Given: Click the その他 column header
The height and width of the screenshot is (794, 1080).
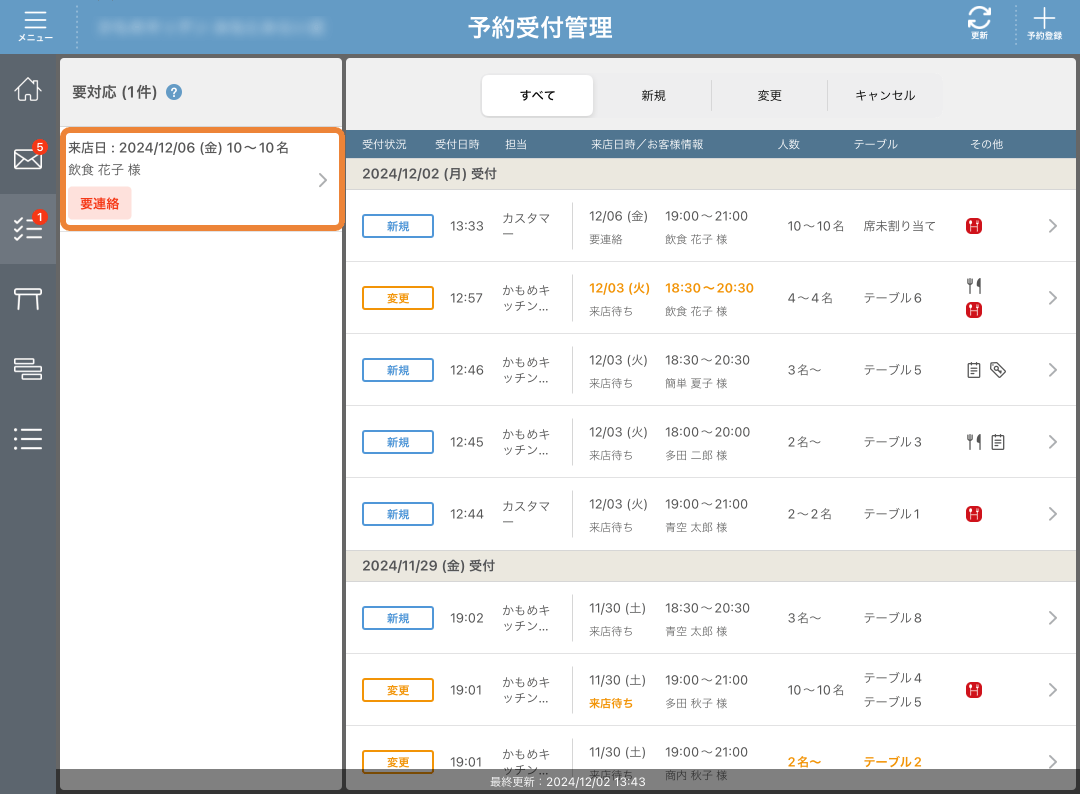Looking at the screenshot, I should [x=986, y=145].
